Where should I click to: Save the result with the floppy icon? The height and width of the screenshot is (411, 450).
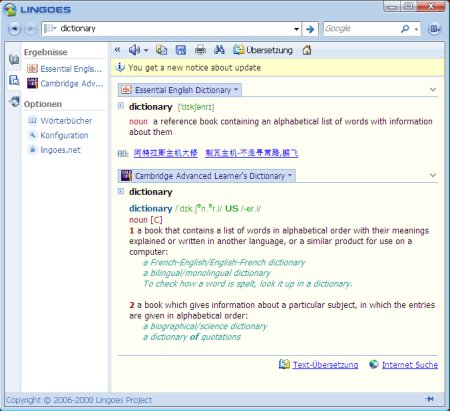coord(181,50)
